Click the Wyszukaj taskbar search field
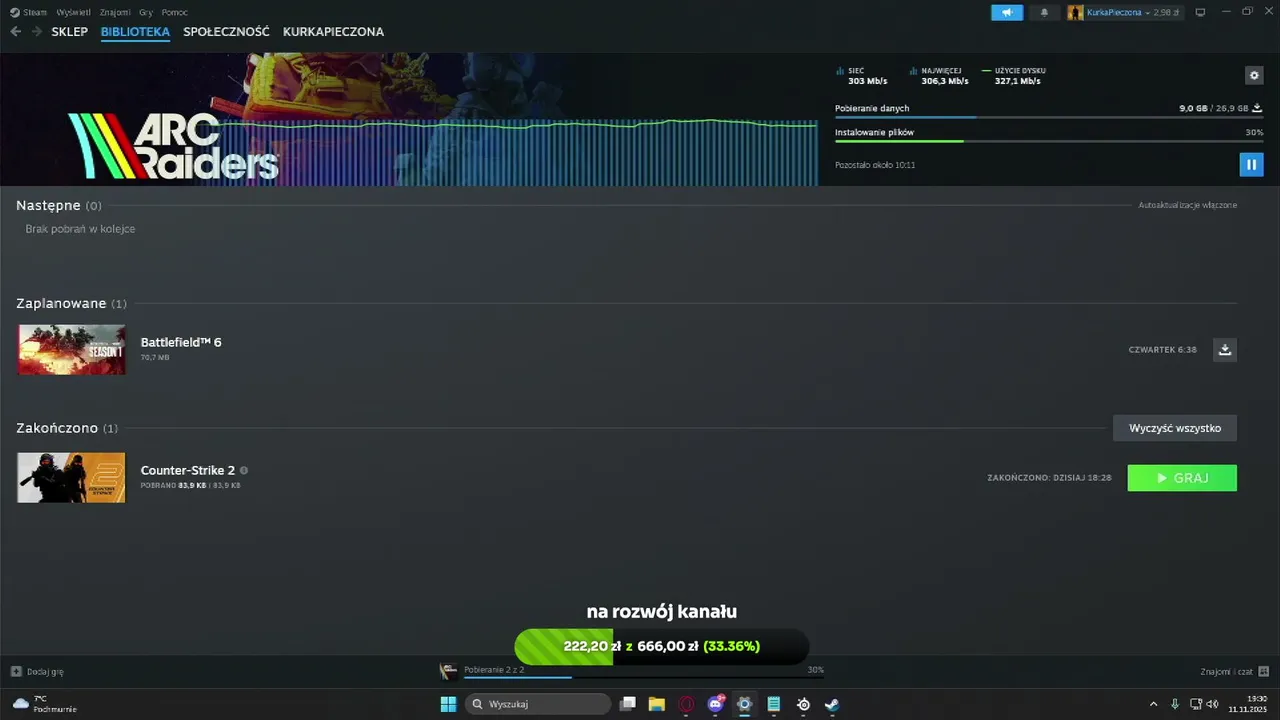The image size is (1280, 720). [x=539, y=704]
